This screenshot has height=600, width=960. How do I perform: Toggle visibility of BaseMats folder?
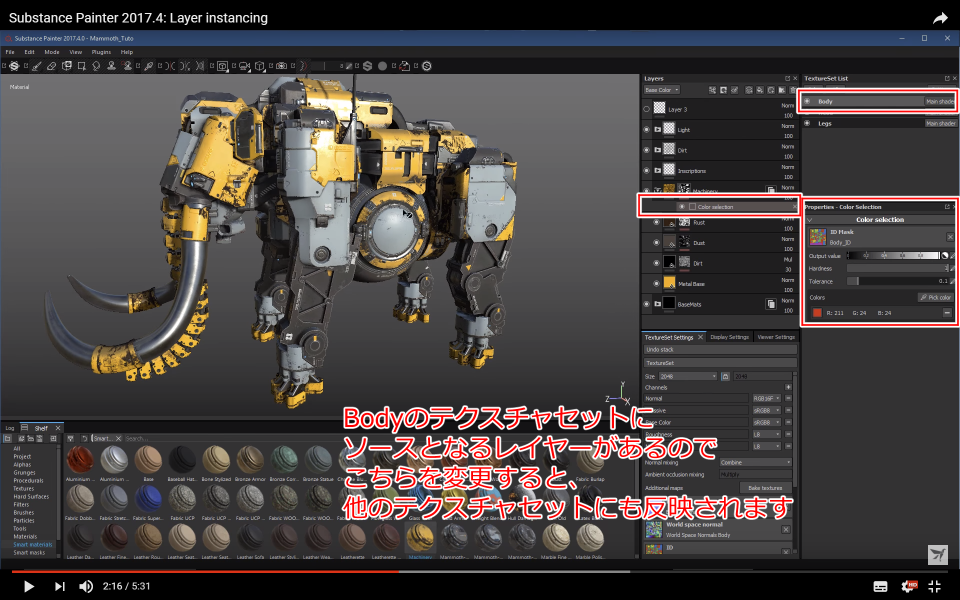point(647,304)
